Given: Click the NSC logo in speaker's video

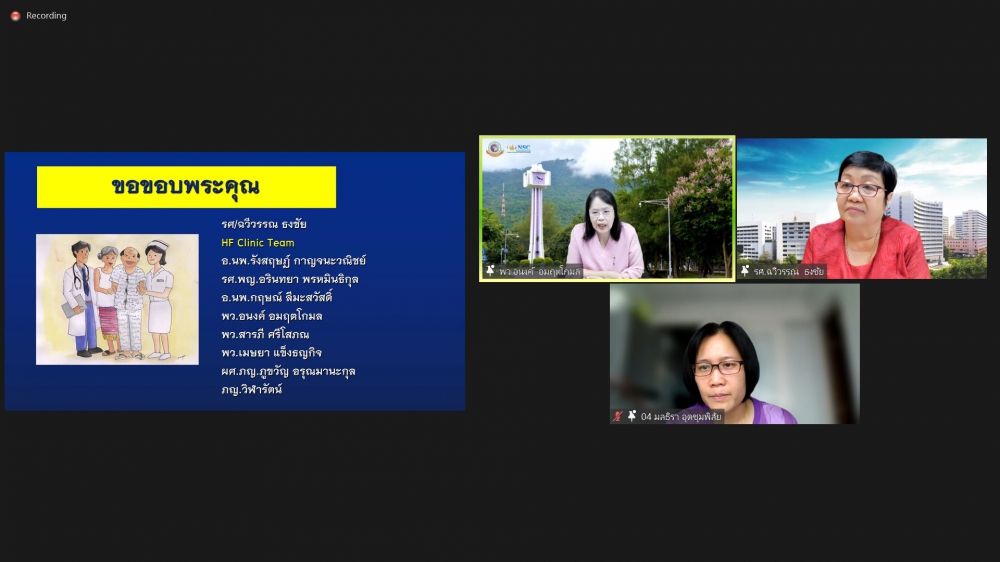Looking at the screenshot, I should pos(519,148).
